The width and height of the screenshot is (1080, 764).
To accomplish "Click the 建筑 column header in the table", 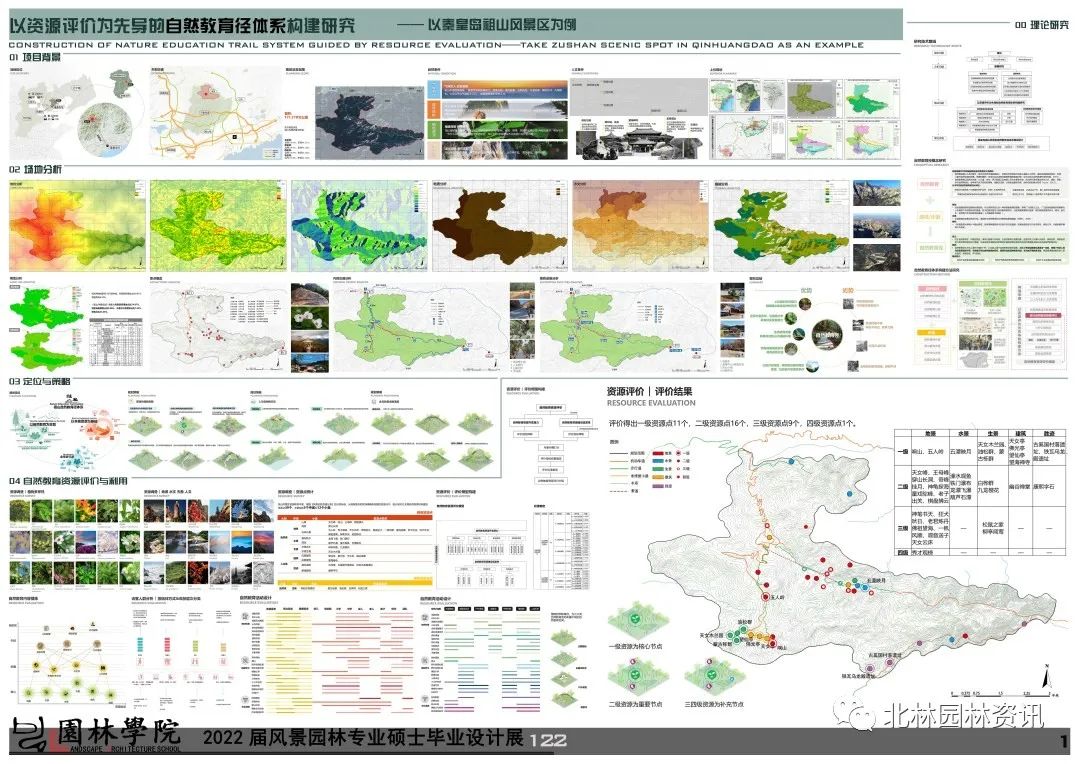I will pyautogui.click(x=1019, y=434).
